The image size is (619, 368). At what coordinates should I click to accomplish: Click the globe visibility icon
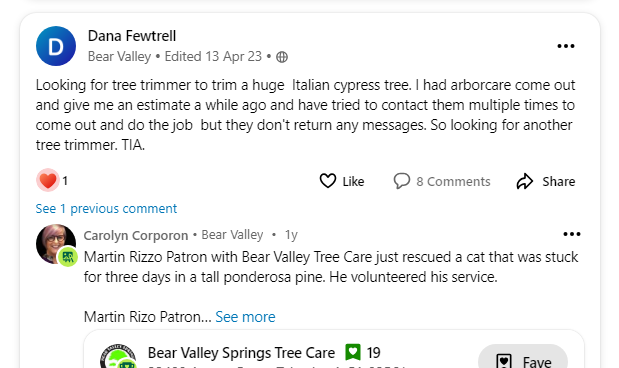click(x=282, y=57)
